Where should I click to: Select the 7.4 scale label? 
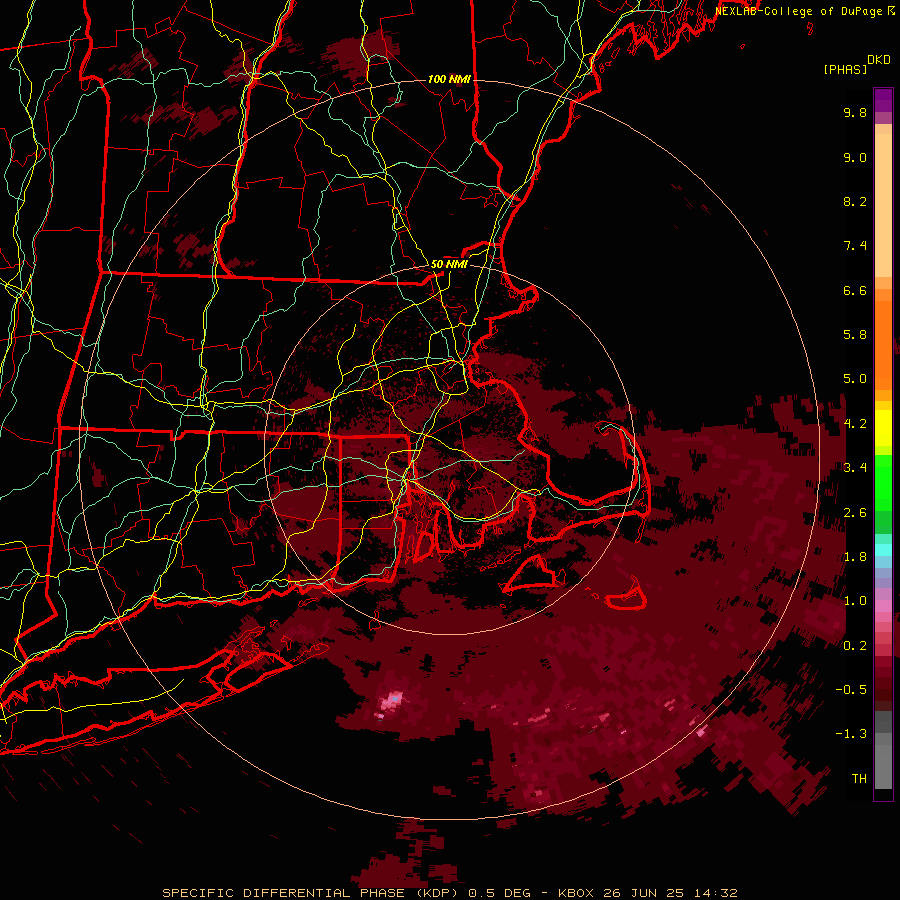point(855,246)
